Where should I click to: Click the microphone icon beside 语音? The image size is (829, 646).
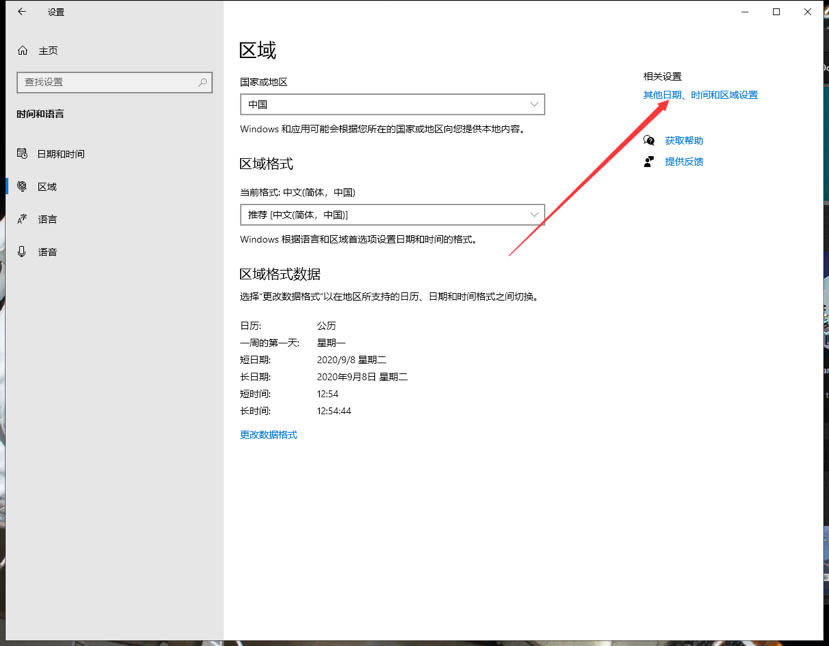tap(22, 252)
